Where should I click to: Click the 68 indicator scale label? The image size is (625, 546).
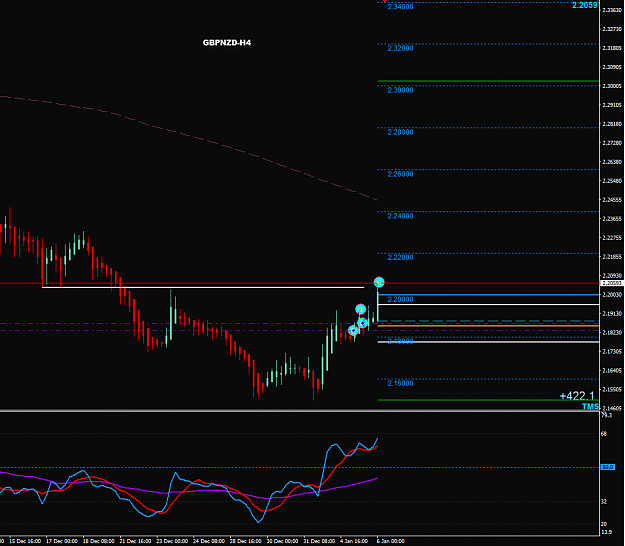pos(604,434)
